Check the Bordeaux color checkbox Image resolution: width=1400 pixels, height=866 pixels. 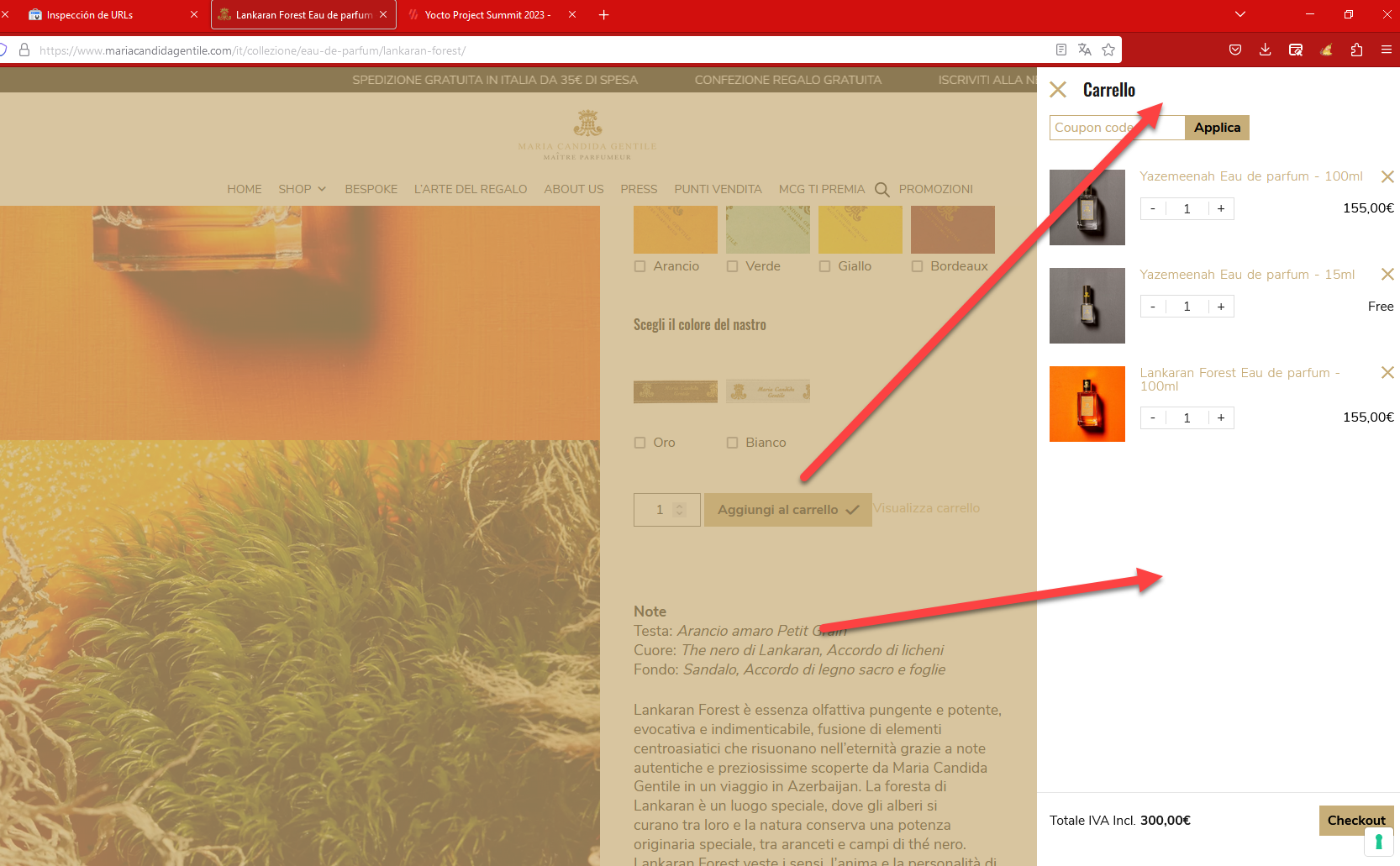(x=918, y=266)
